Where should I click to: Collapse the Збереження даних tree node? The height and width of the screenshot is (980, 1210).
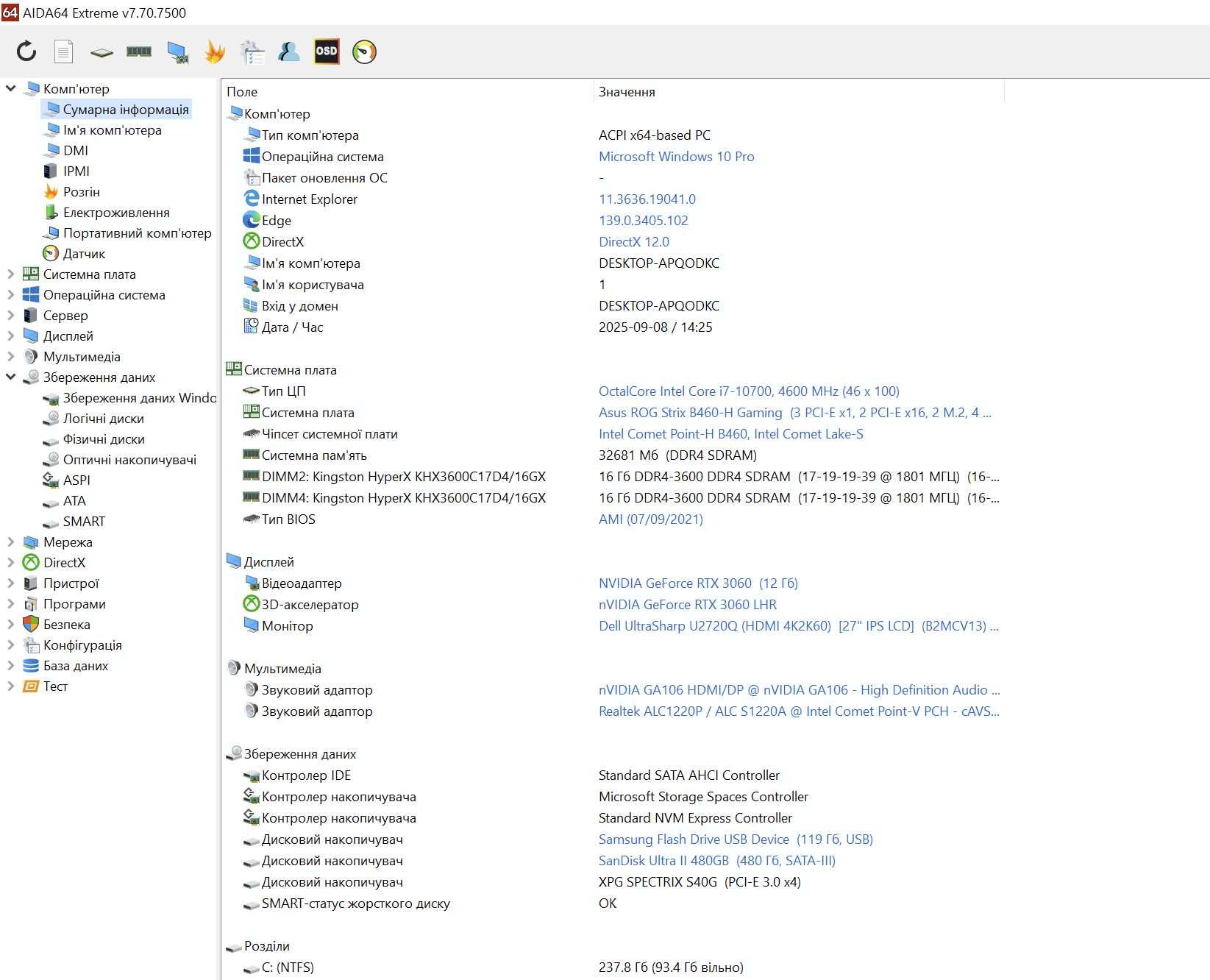[10, 377]
